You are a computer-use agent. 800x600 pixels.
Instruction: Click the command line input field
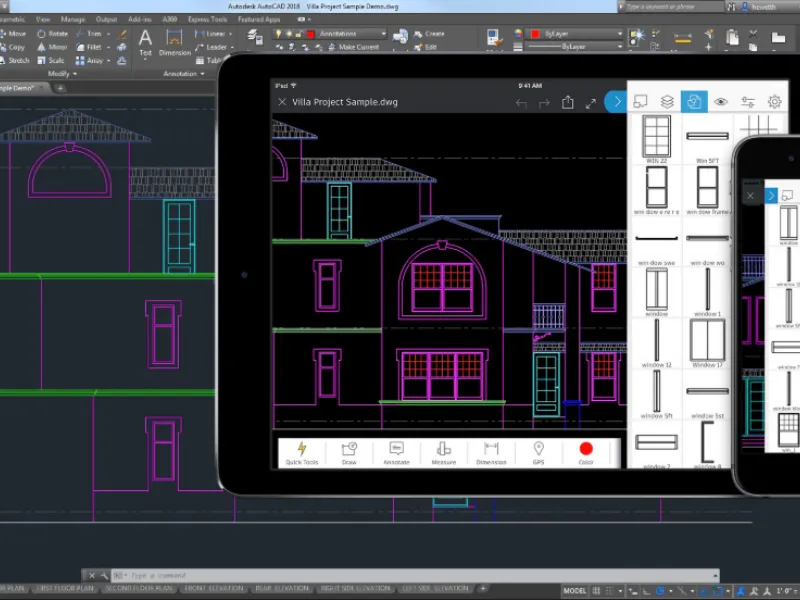(x=416, y=576)
